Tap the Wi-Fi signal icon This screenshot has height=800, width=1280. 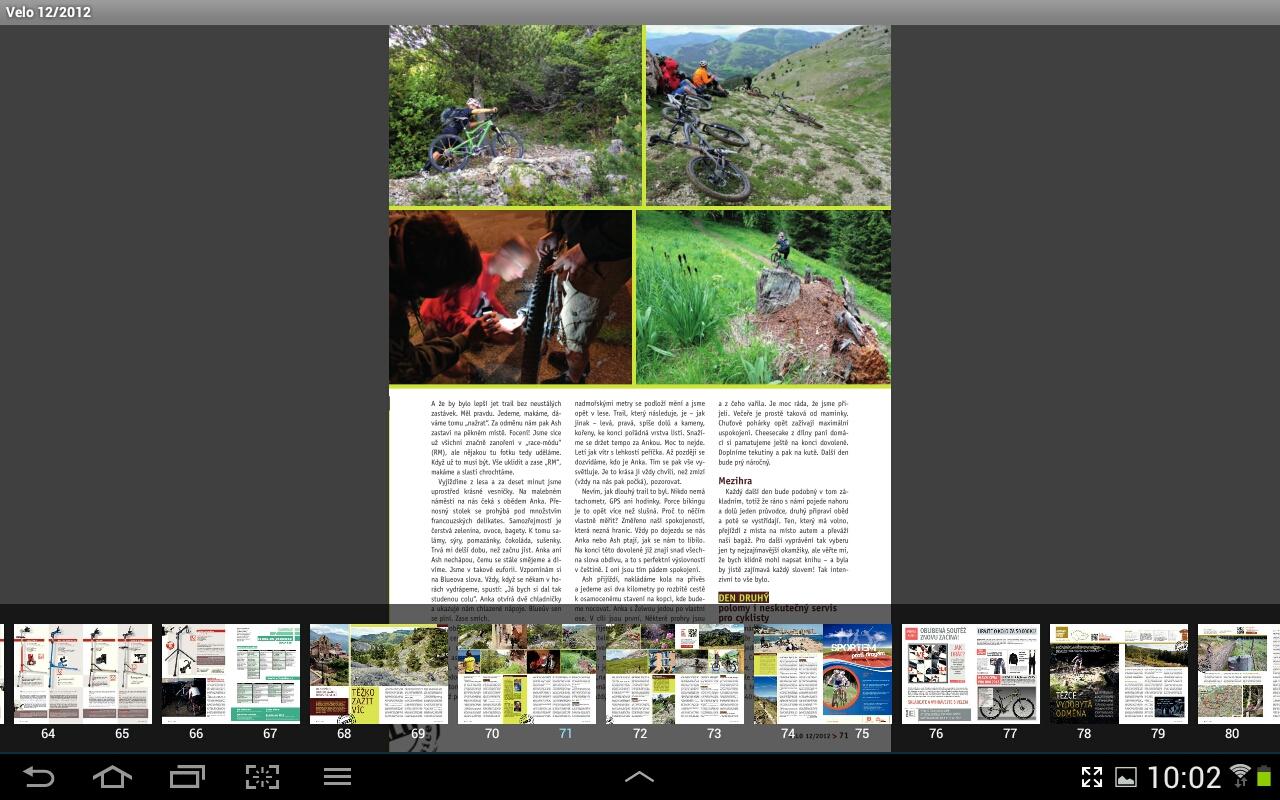click(1241, 775)
